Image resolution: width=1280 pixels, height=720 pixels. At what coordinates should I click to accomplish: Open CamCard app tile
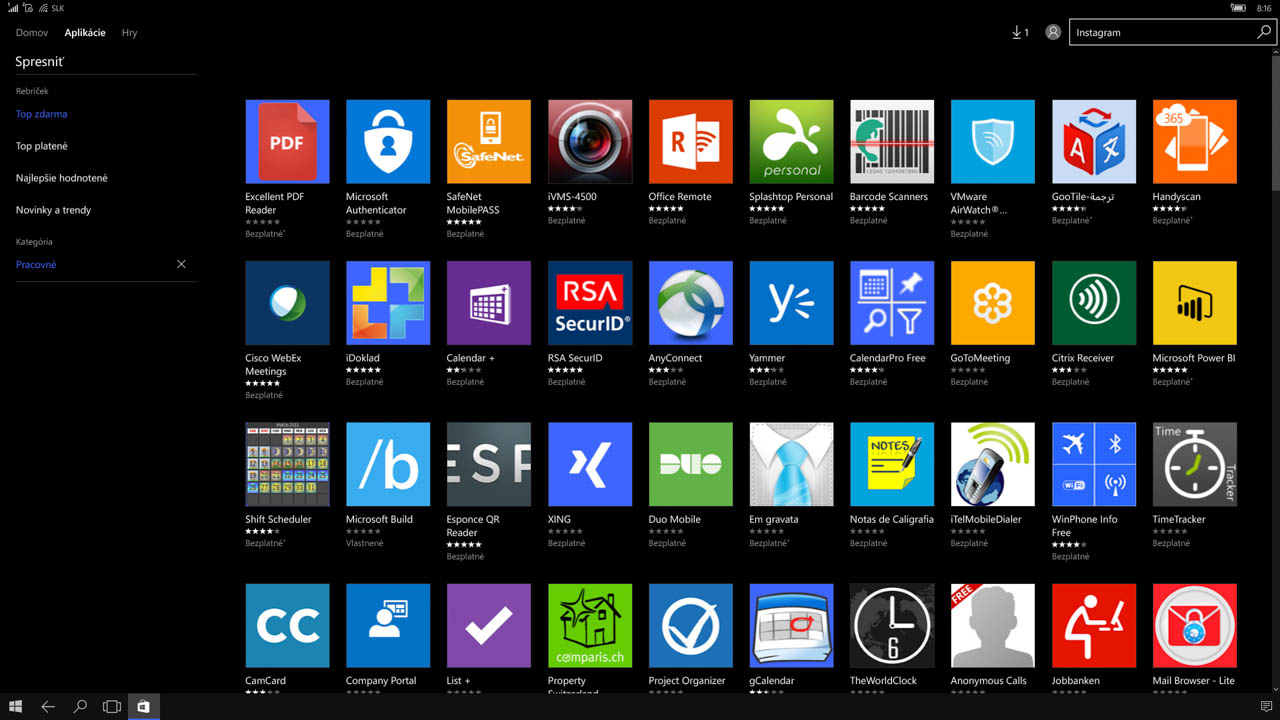[287, 626]
